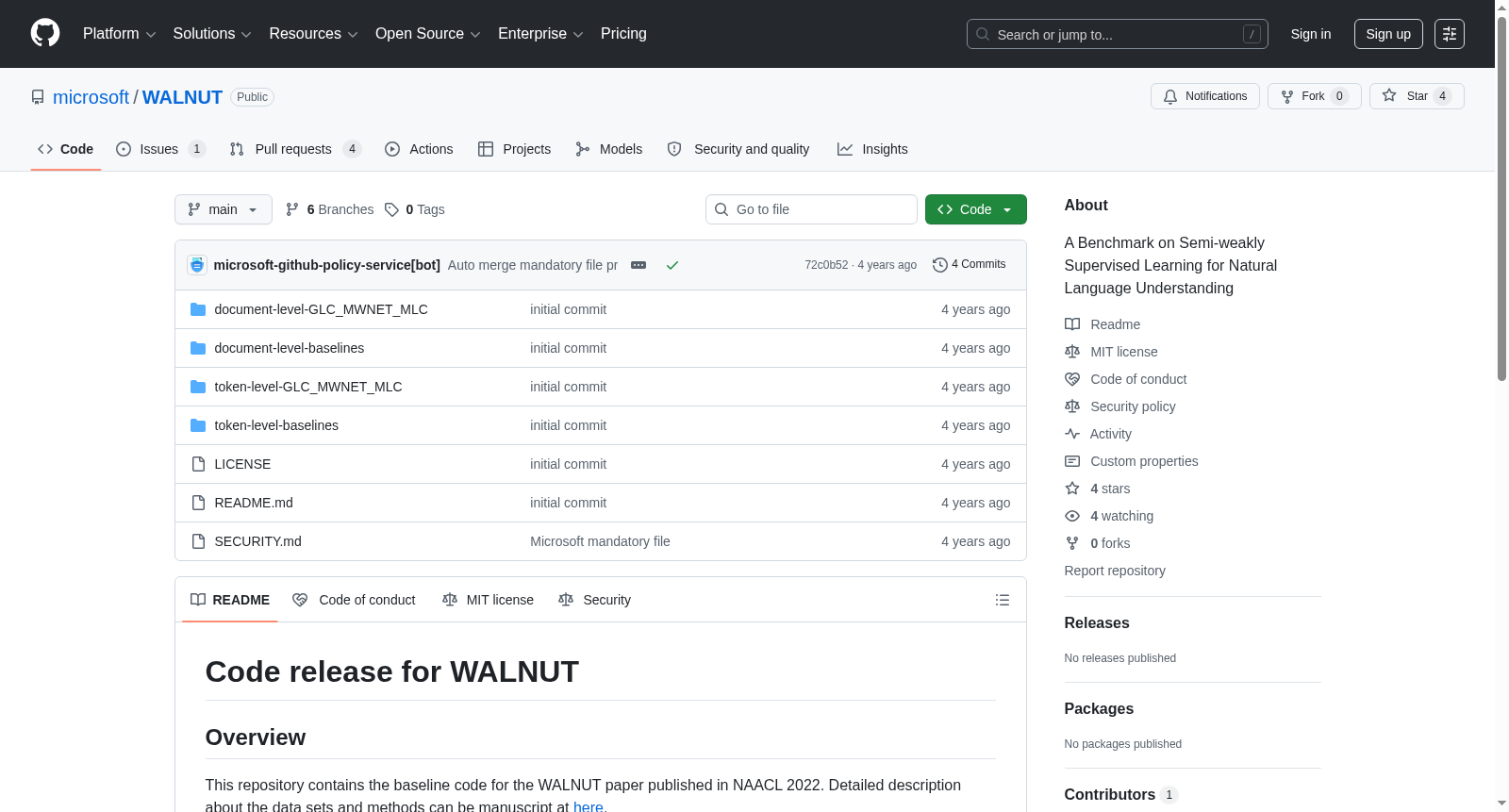This screenshot has width=1509, height=812.
Task: Click the green check status icon
Action: 672,265
